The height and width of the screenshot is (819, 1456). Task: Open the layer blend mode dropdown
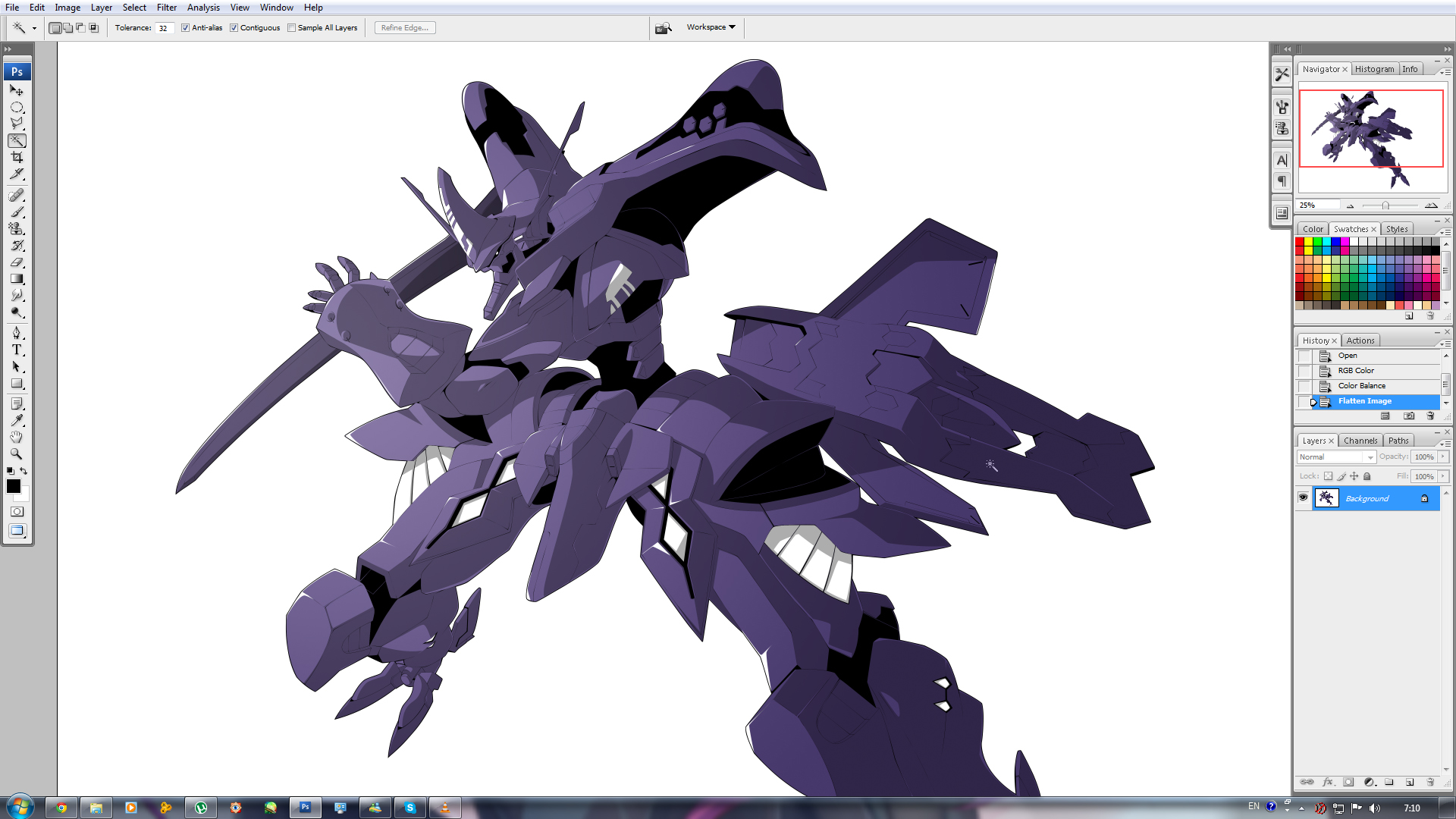click(1336, 457)
